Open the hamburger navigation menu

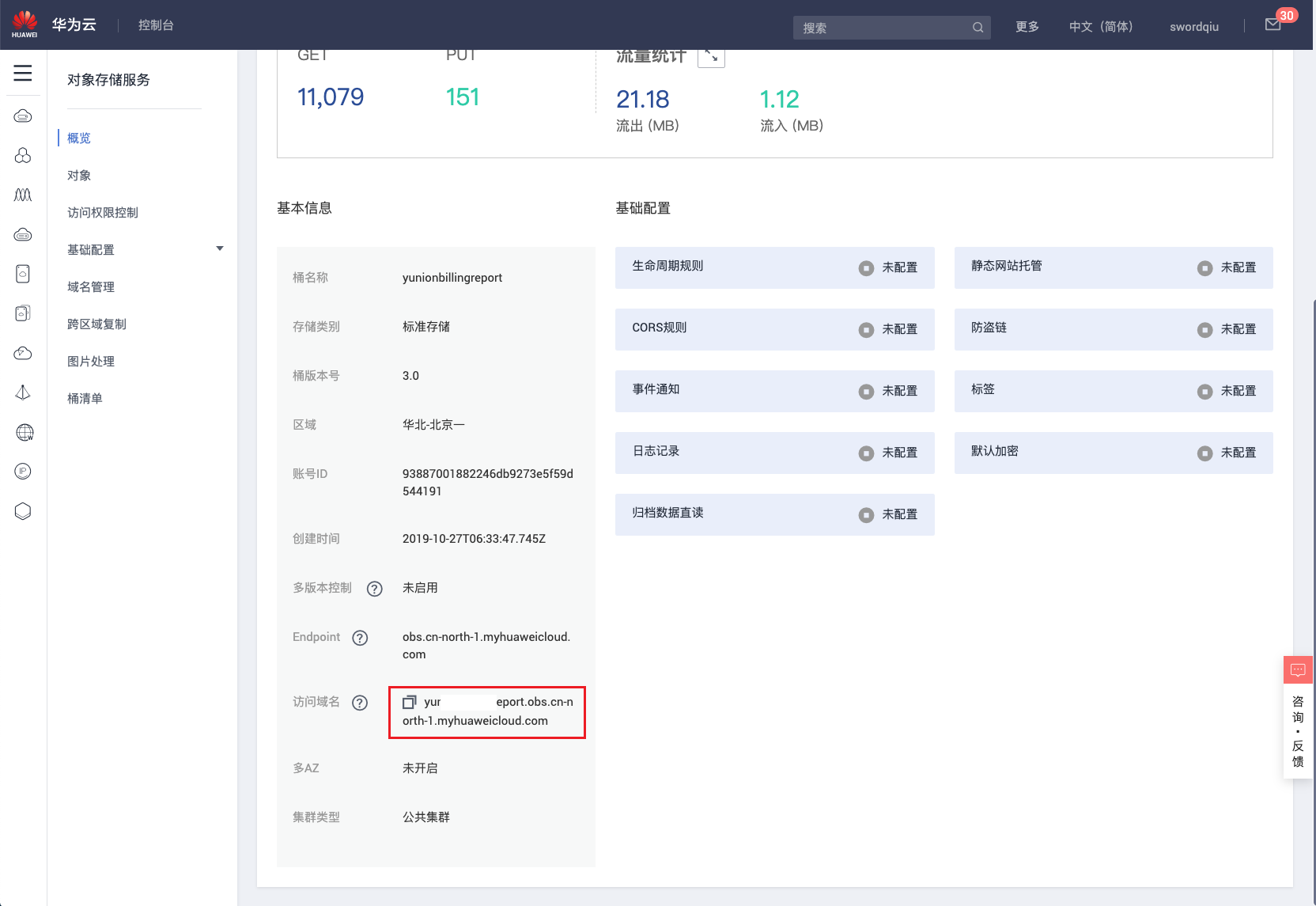click(x=23, y=74)
